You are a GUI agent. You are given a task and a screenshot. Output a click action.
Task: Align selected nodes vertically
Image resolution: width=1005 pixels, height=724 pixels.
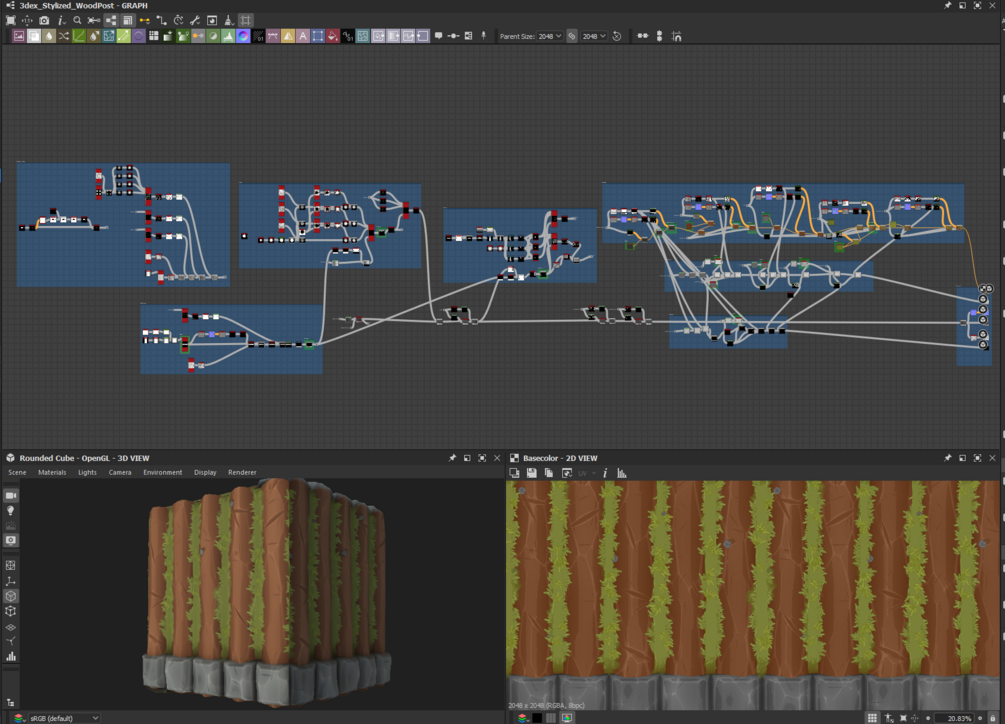tap(660, 36)
